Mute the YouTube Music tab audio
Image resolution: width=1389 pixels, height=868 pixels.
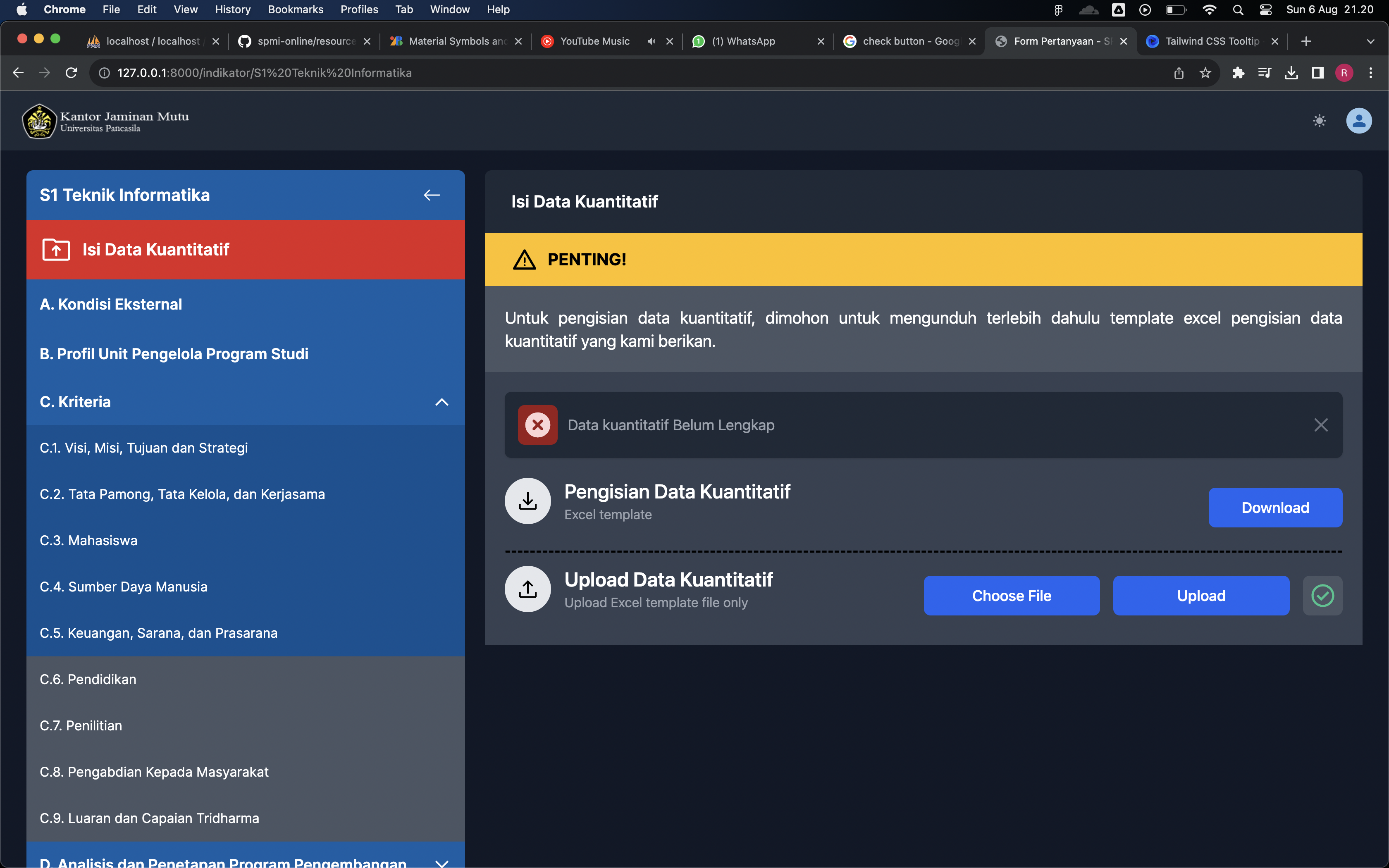tap(651, 41)
